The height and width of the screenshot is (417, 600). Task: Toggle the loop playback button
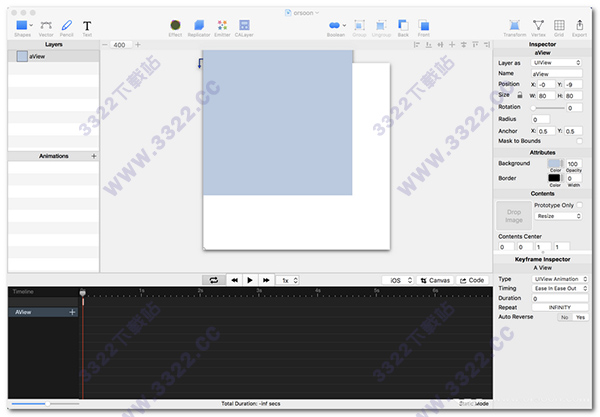214,280
